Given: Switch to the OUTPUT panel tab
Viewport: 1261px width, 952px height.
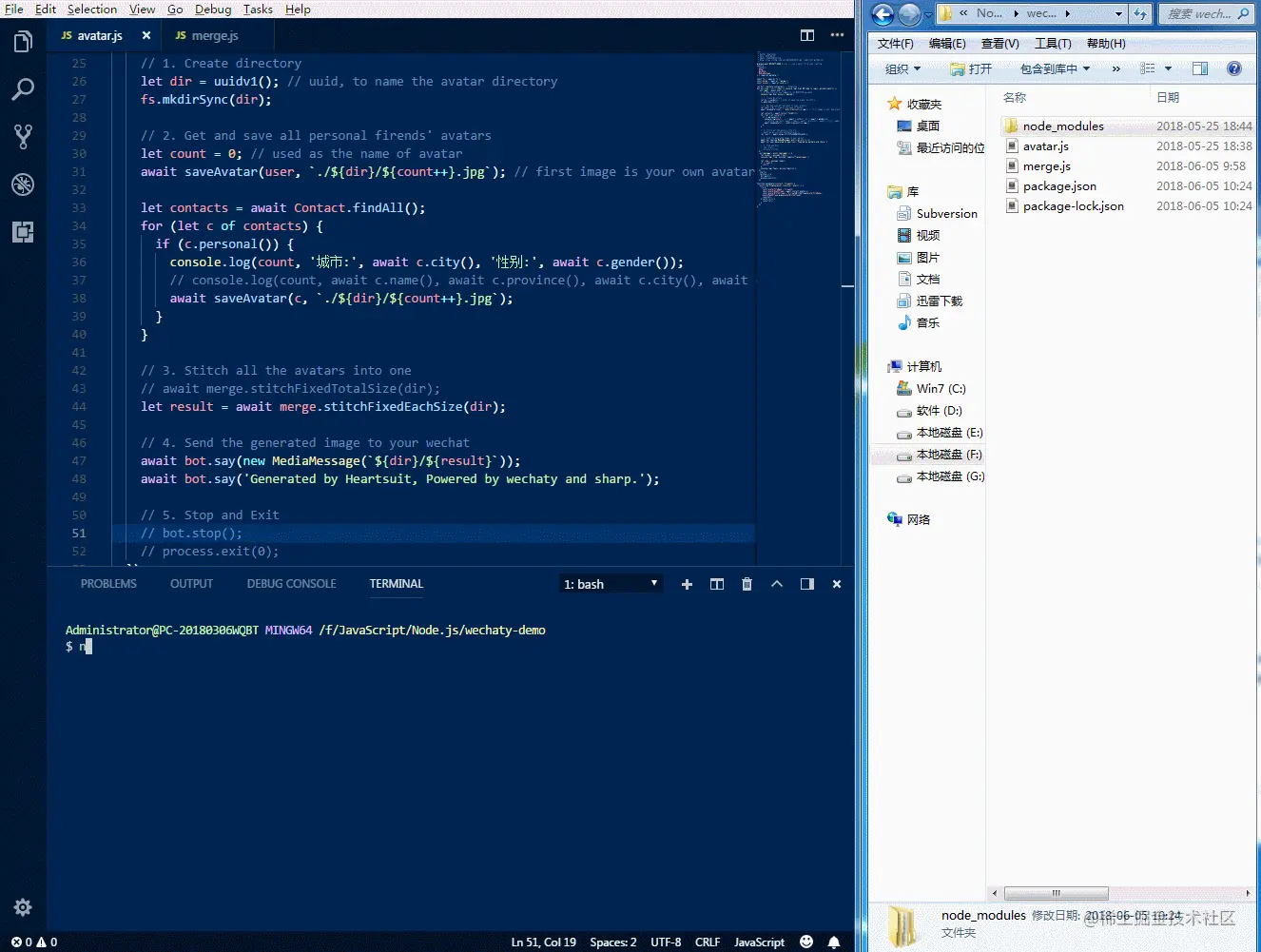Looking at the screenshot, I should point(191,584).
